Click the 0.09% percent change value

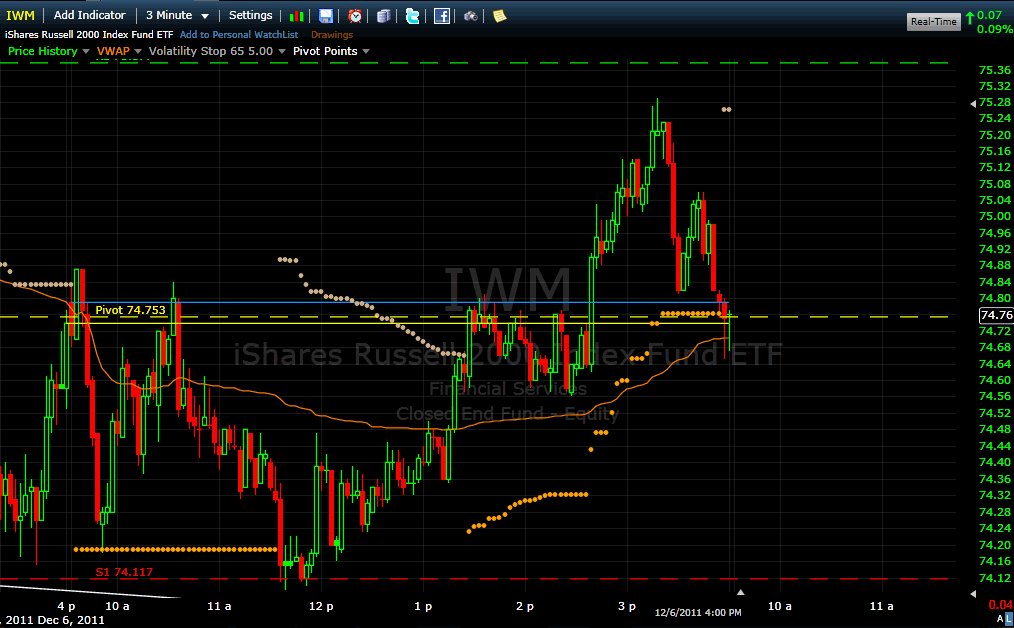coord(995,29)
